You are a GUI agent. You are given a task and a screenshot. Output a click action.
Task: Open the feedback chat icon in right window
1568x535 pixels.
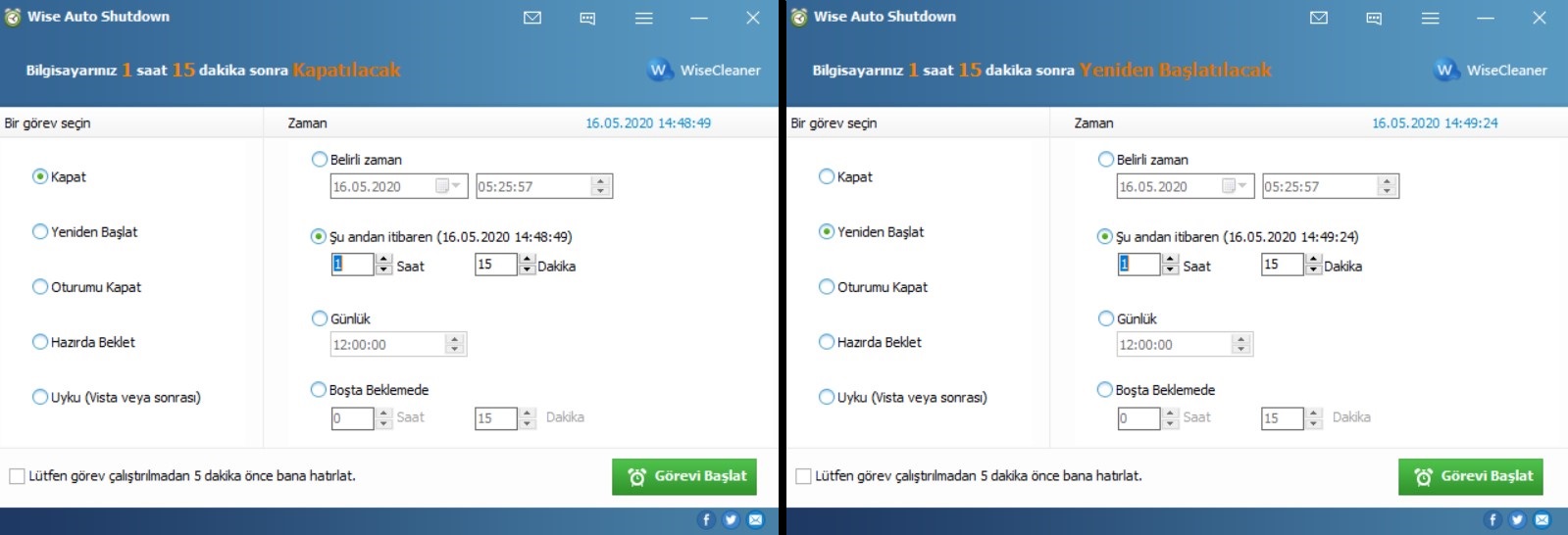[1374, 18]
